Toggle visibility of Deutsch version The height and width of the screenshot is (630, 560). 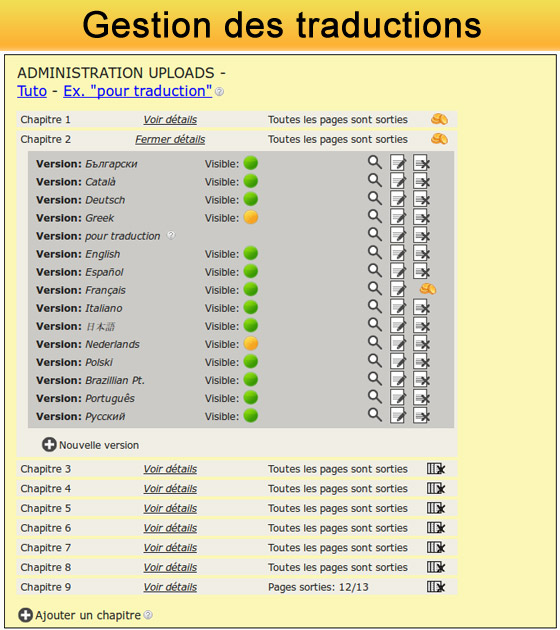[251, 199]
